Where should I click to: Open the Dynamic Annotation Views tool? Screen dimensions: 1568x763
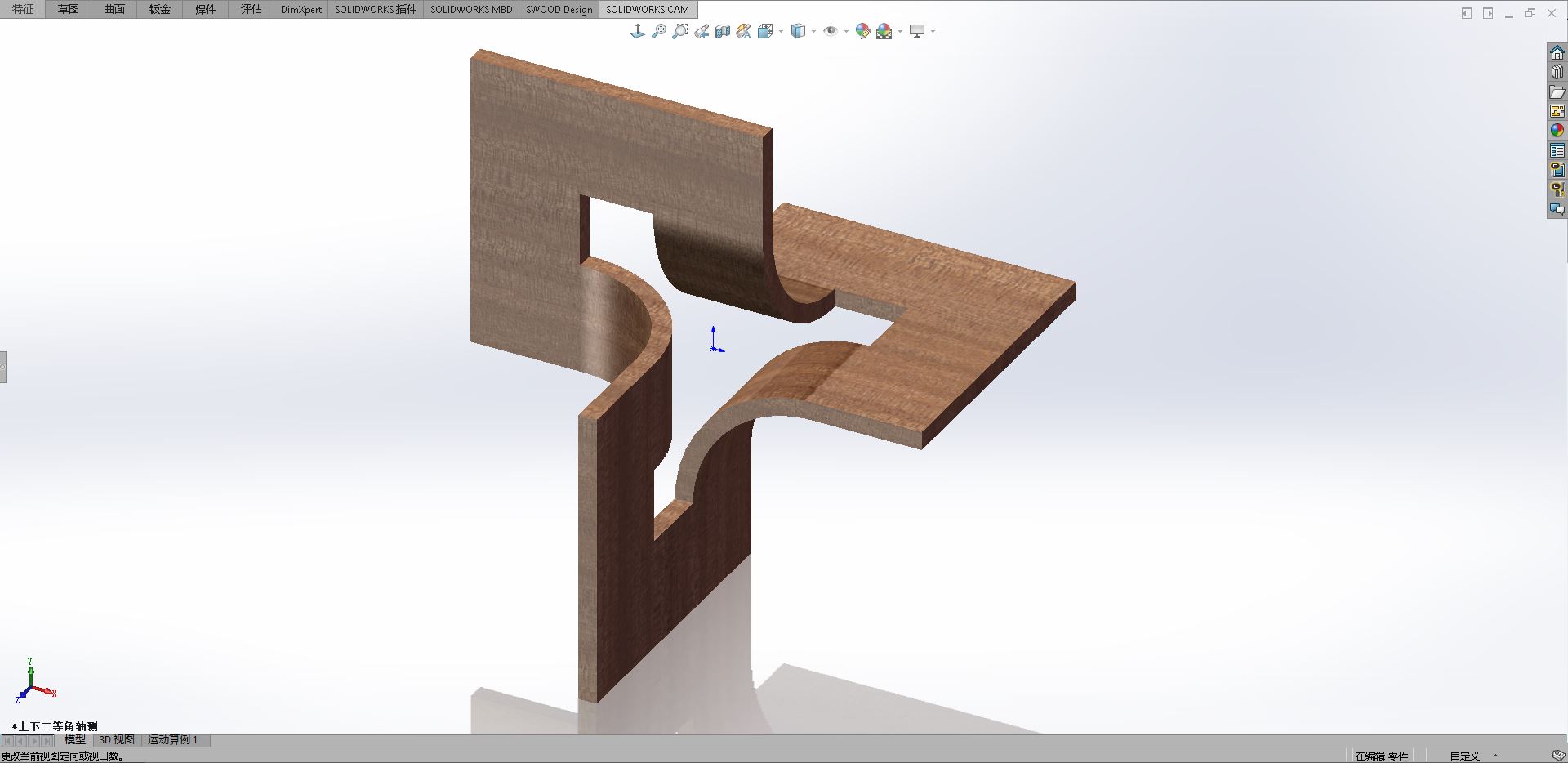click(744, 31)
